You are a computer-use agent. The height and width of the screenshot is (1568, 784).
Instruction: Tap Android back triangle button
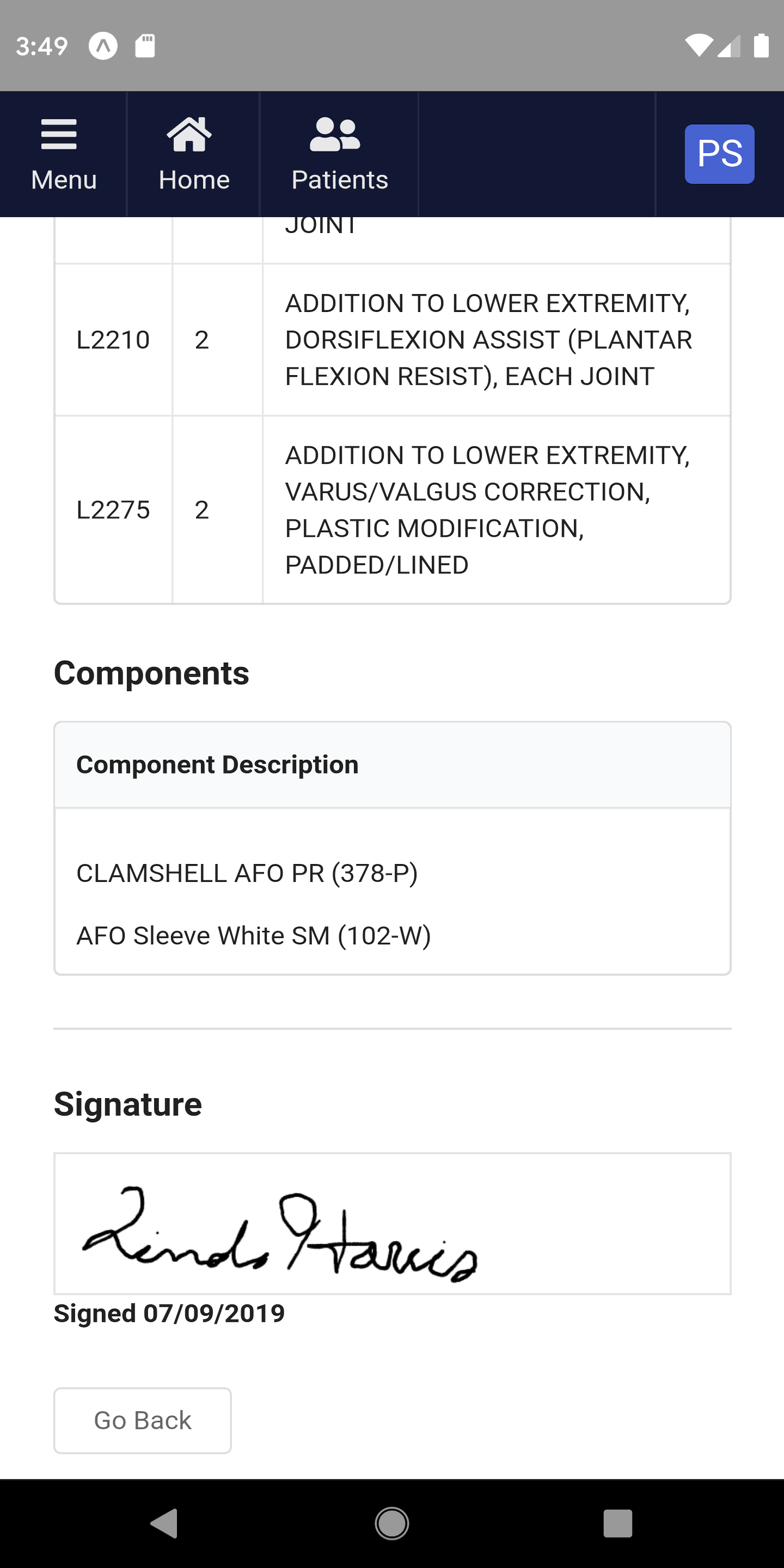pos(164,1523)
